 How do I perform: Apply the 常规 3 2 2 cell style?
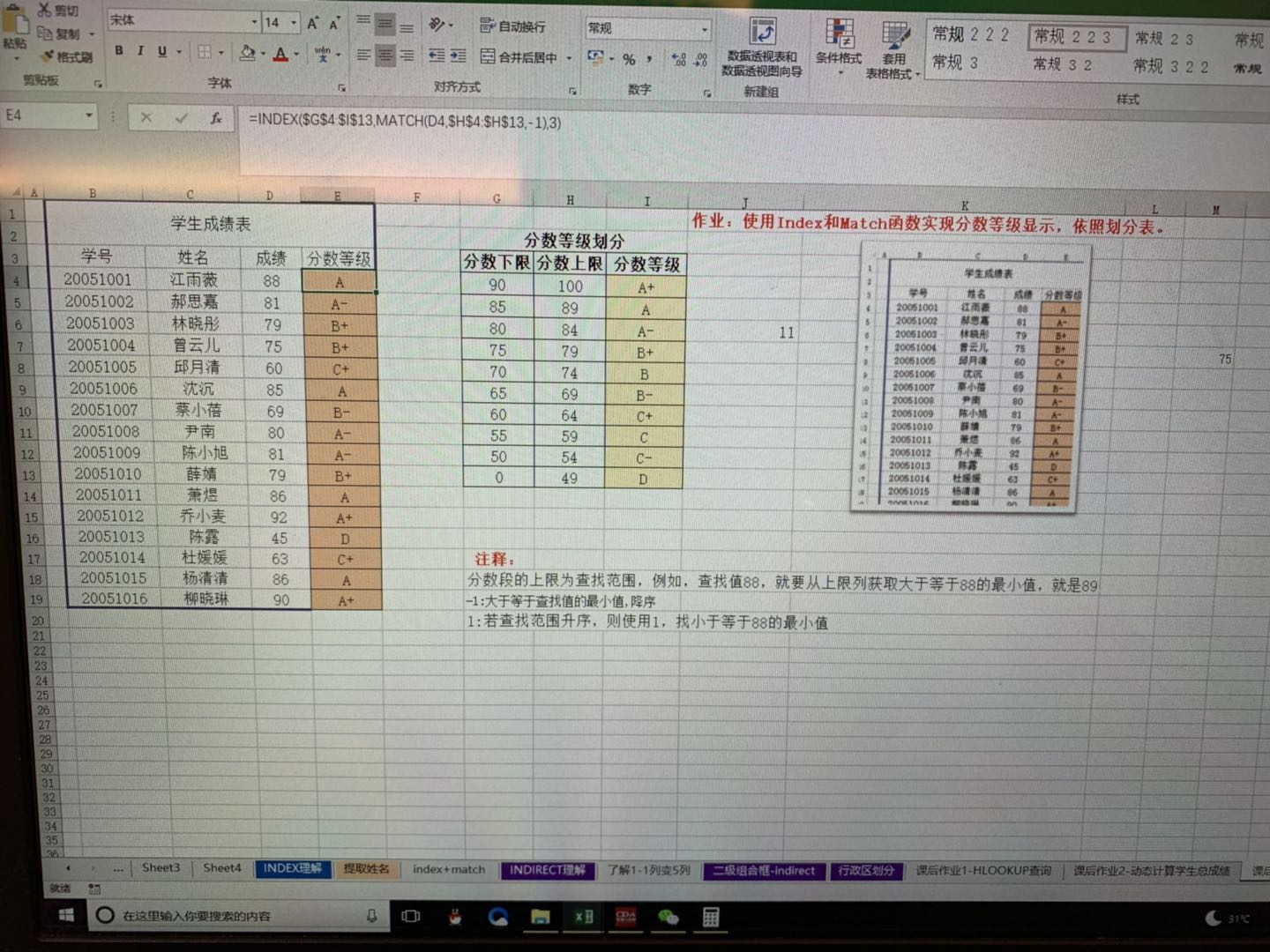click(x=1171, y=66)
